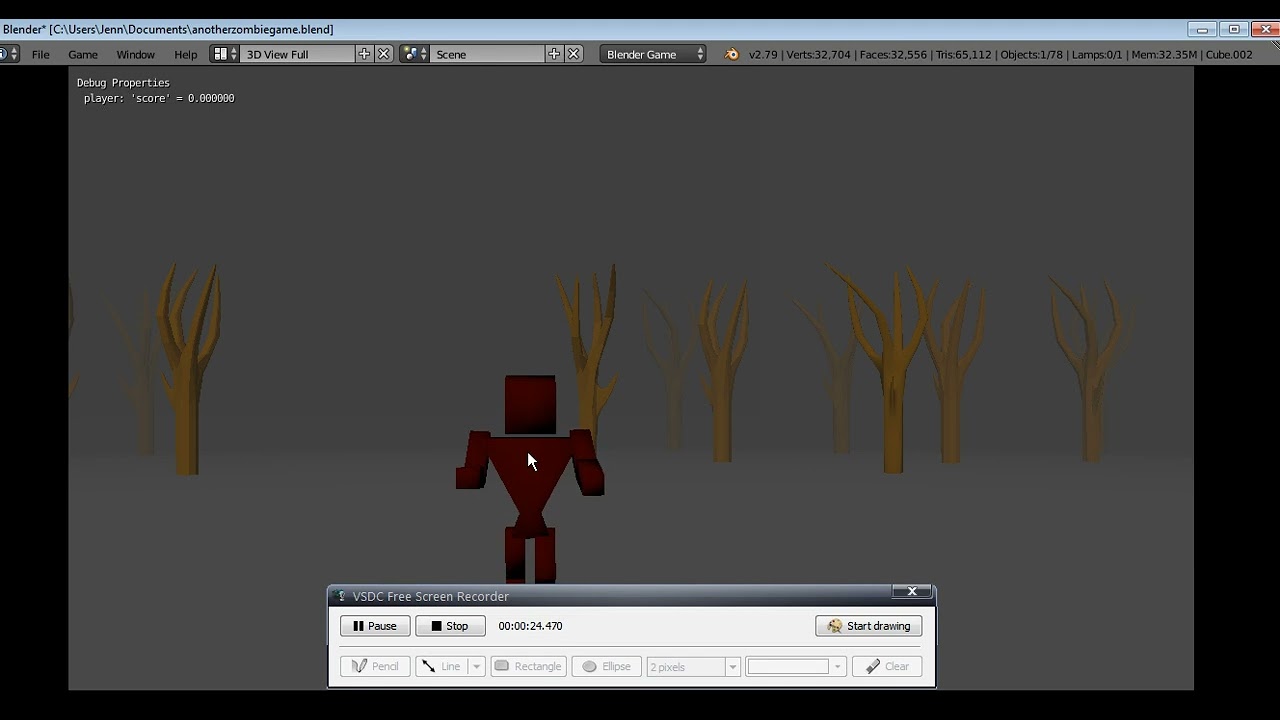The width and height of the screenshot is (1280, 720).
Task: Click the 'Faces:32,556' statistic text
Action: [x=893, y=54]
